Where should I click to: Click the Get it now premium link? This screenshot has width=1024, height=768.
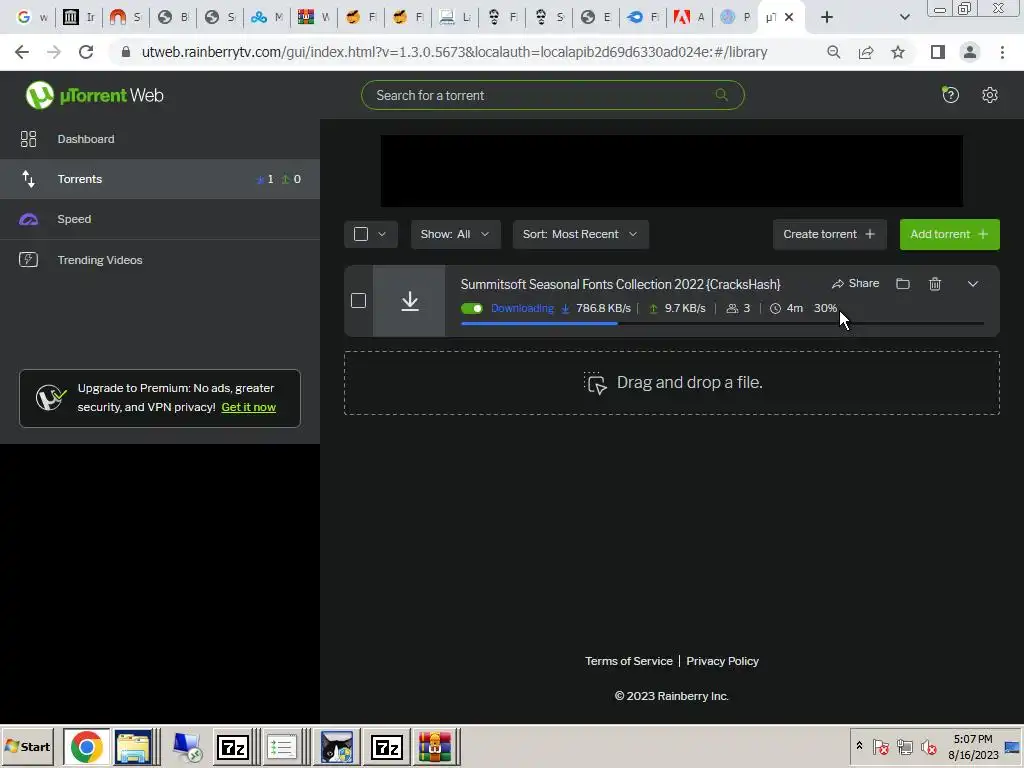[249, 407]
